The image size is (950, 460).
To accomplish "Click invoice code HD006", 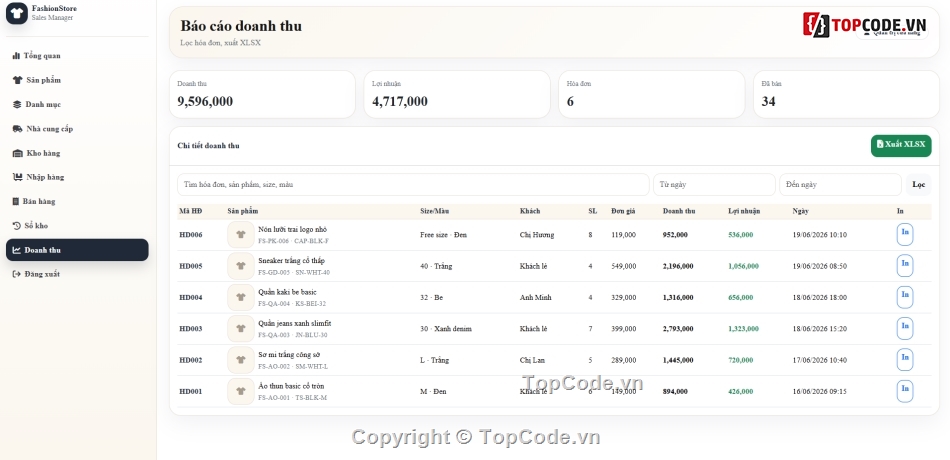I will (x=191, y=235).
